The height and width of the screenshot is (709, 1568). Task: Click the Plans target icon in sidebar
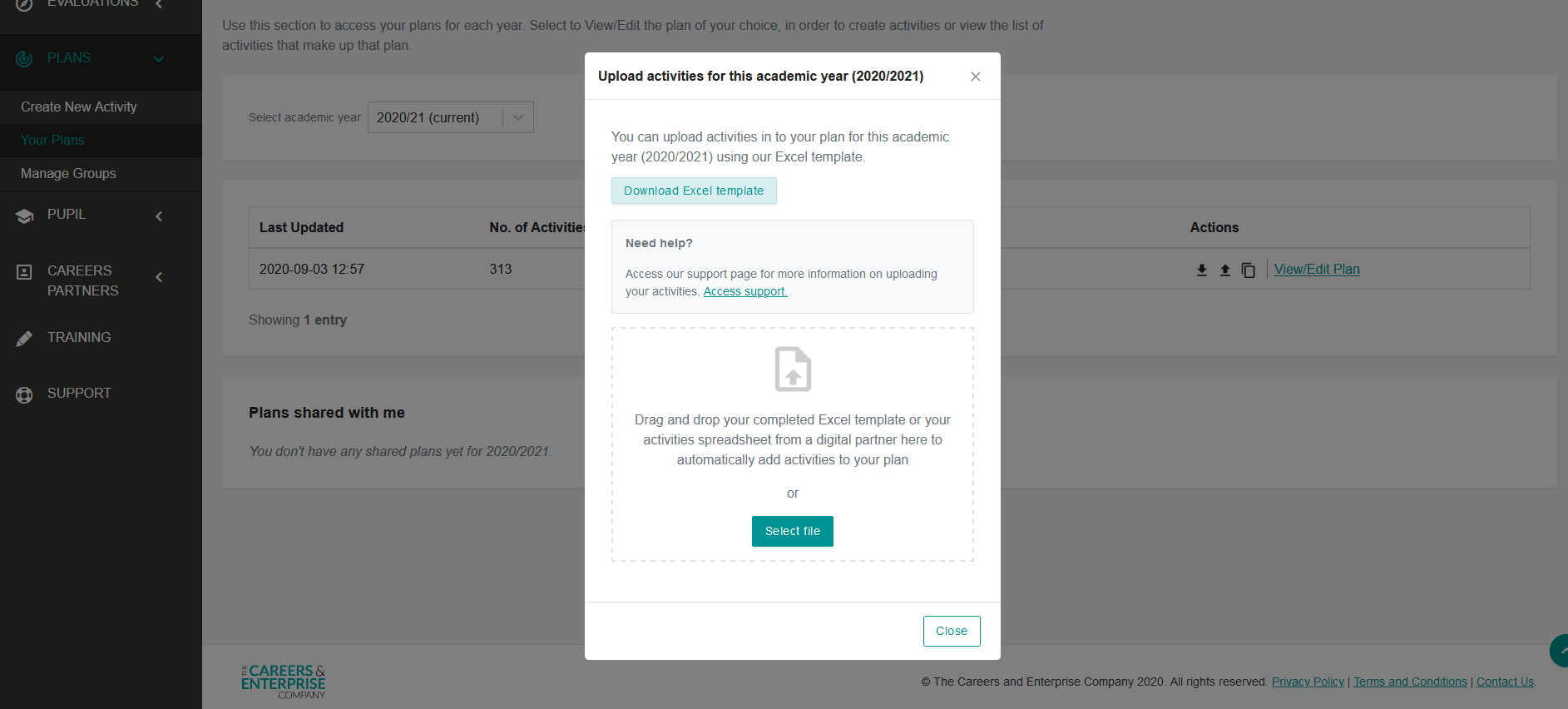[x=24, y=58]
